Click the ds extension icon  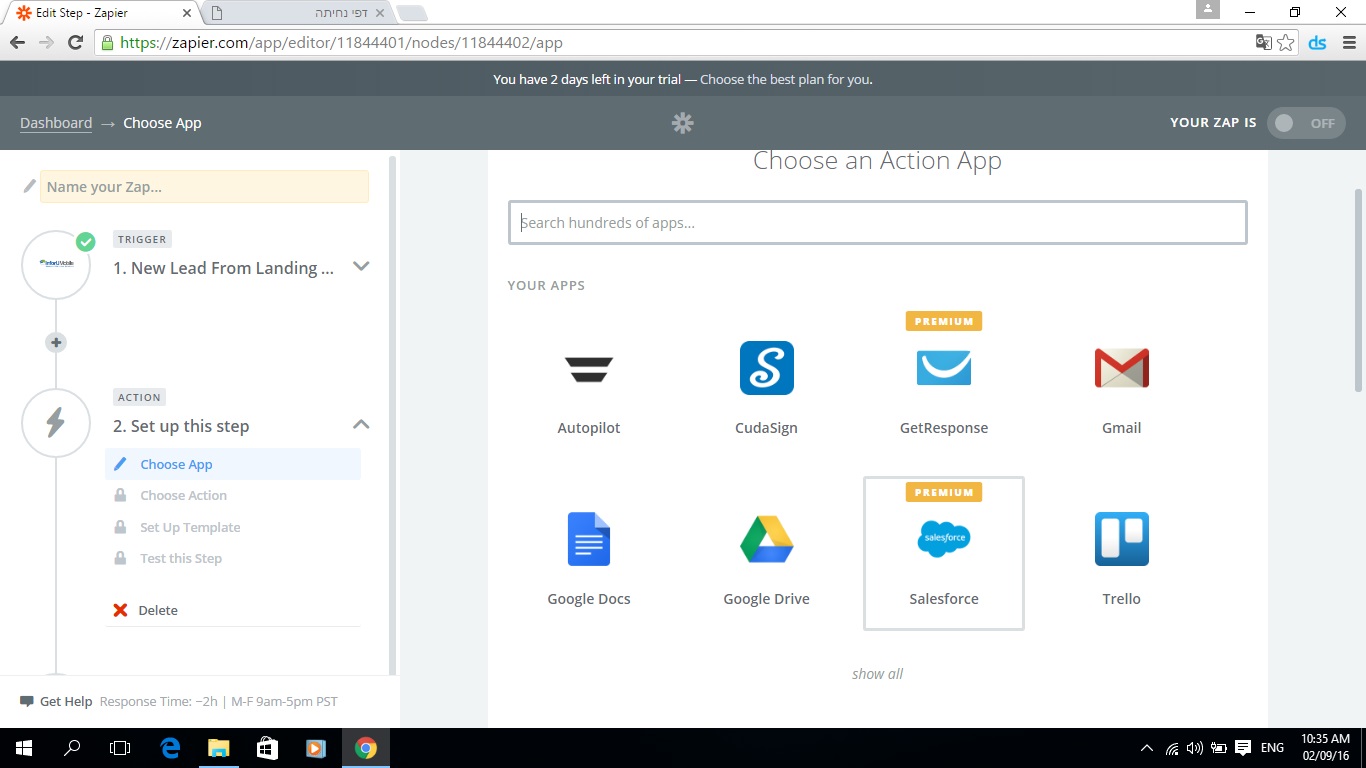[1318, 43]
